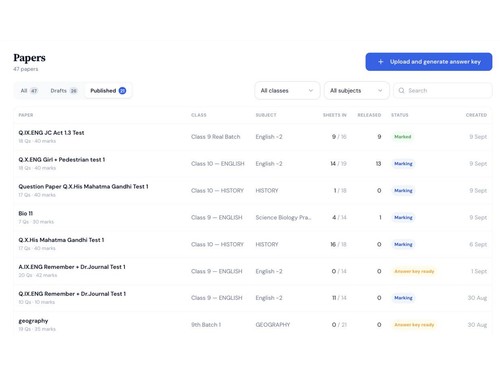Click the Papers page heading

pos(29,58)
